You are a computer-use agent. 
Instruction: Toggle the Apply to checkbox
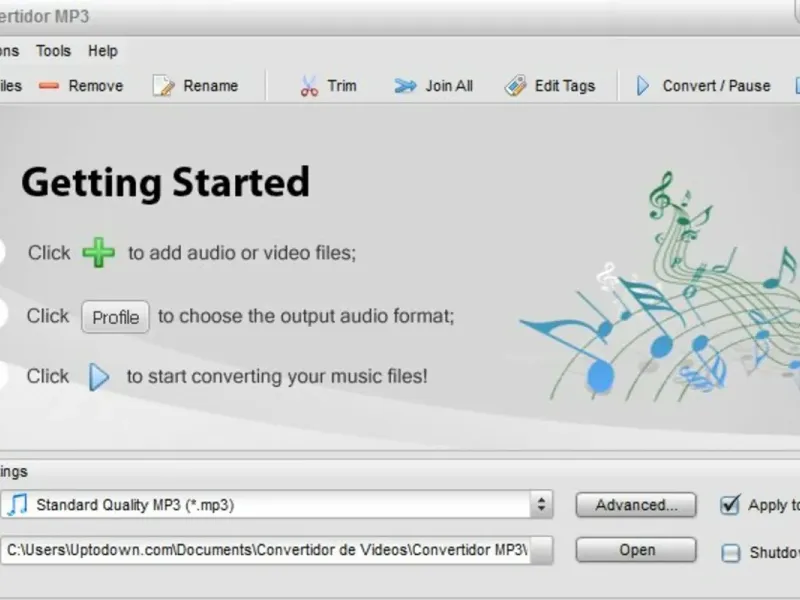pyautogui.click(x=730, y=505)
